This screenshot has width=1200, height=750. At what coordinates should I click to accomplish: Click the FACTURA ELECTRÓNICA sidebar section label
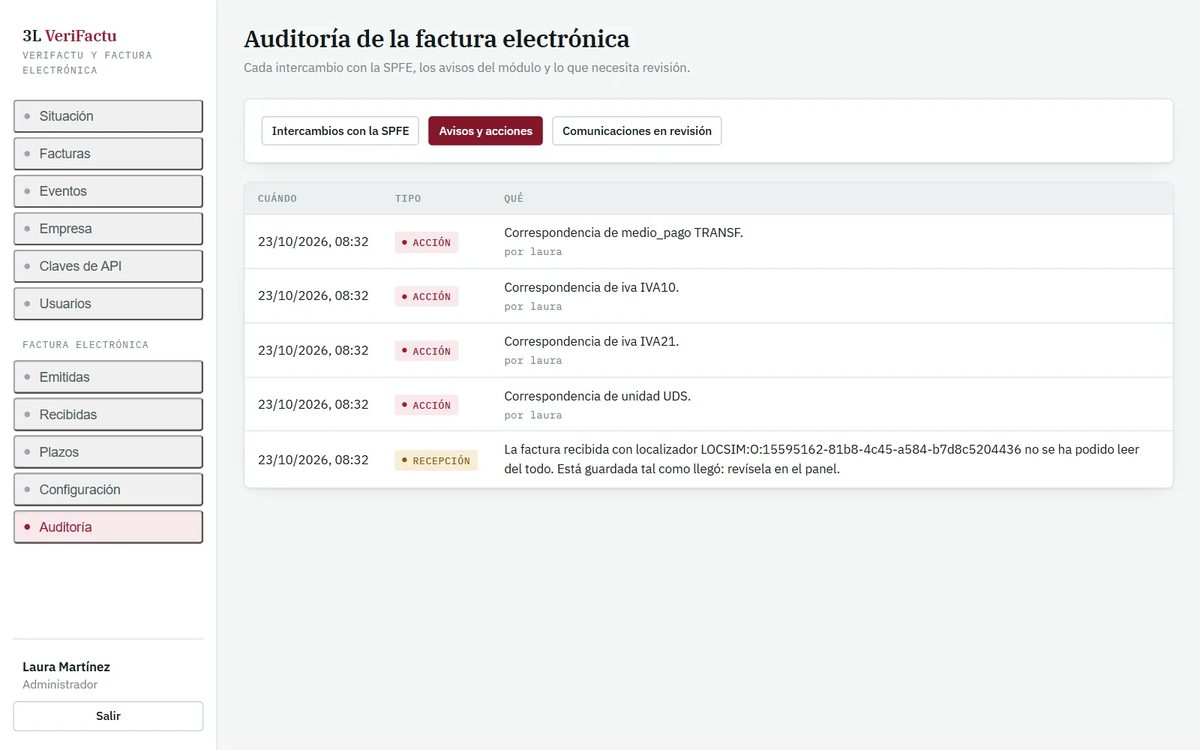click(x=86, y=345)
